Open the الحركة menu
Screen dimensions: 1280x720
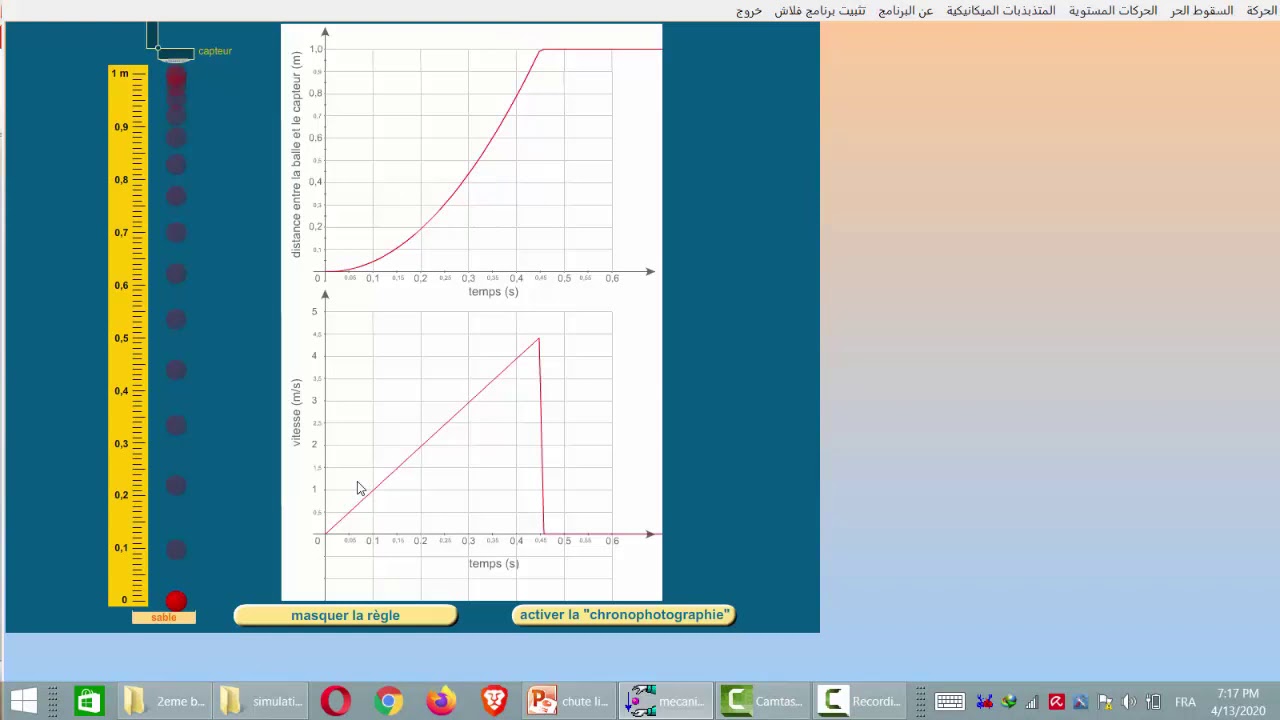click(1261, 10)
